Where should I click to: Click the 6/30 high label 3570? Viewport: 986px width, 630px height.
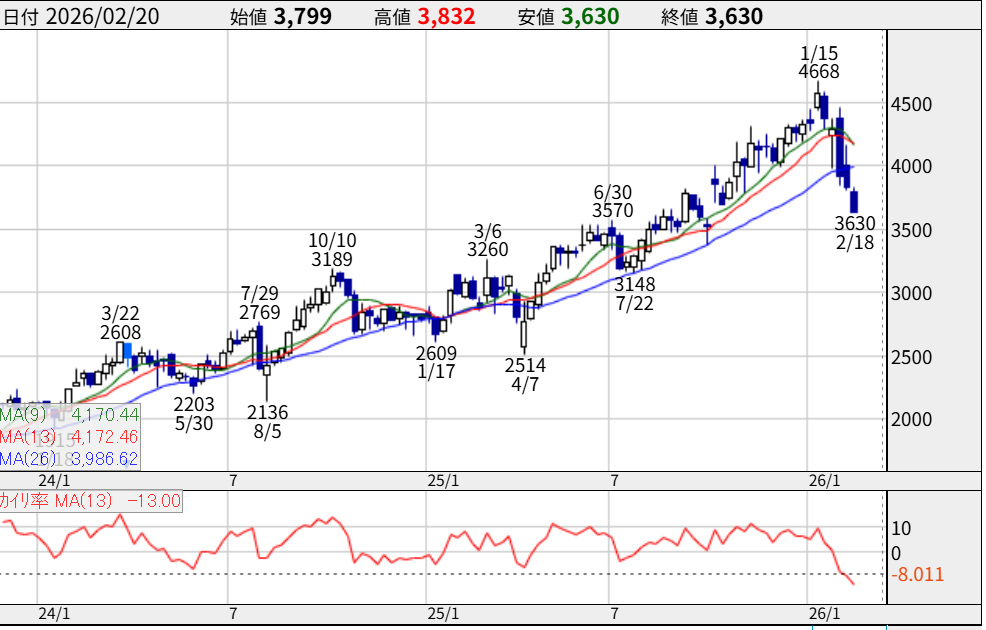pyautogui.click(x=612, y=211)
